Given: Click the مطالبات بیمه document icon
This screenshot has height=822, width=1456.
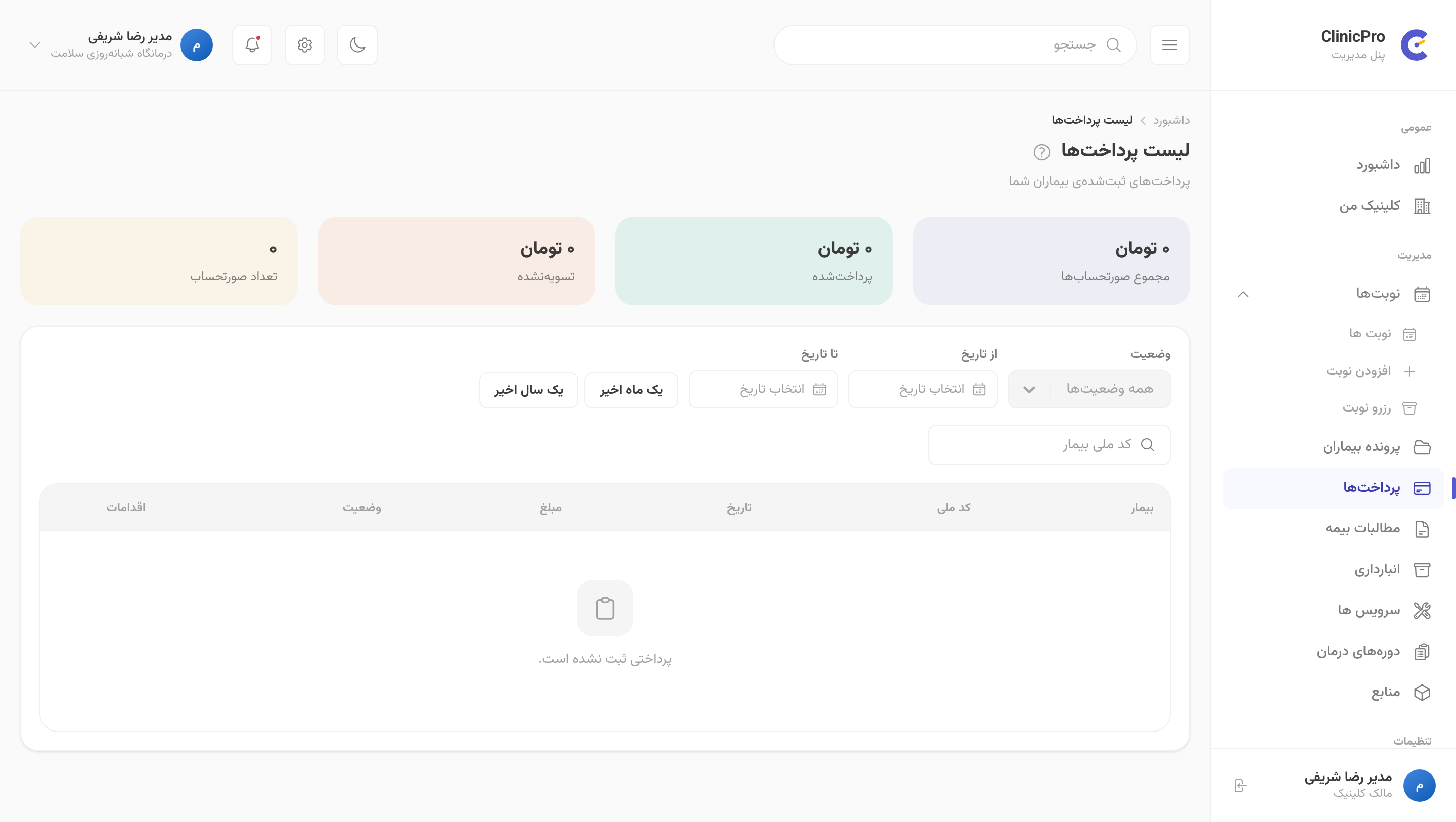Looking at the screenshot, I should [x=1422, y=529].
